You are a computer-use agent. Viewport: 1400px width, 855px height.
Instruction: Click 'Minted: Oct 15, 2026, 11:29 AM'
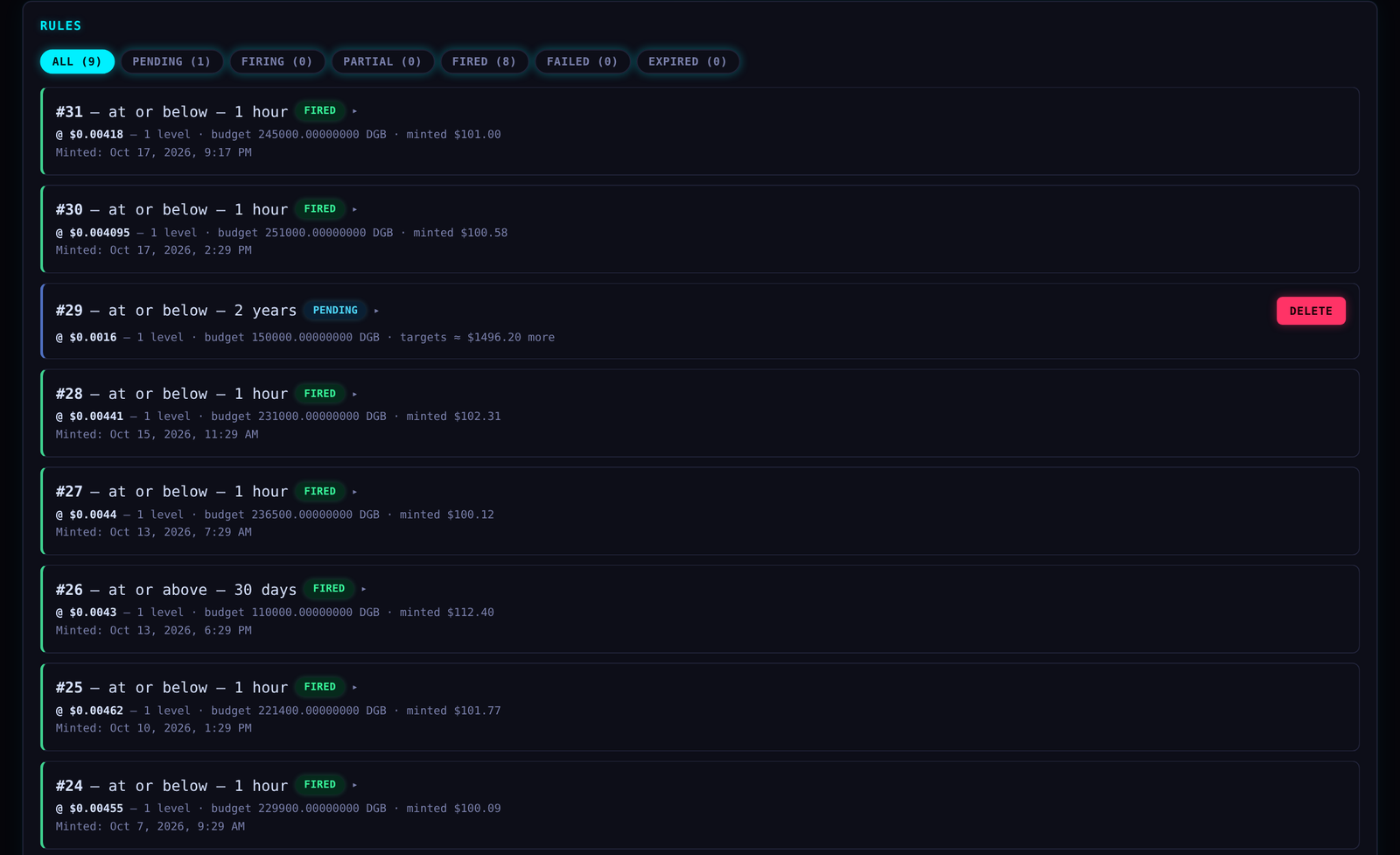click(x=157, y=434)
